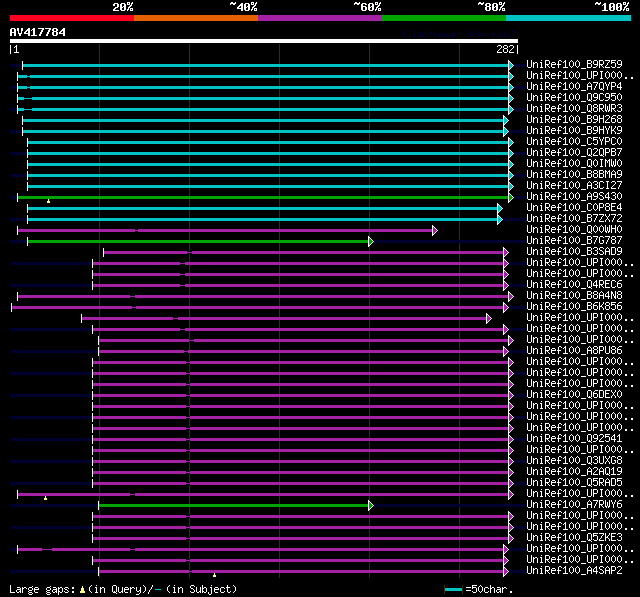Open hit UniRef100_A7QYP4

pos(574,87)
